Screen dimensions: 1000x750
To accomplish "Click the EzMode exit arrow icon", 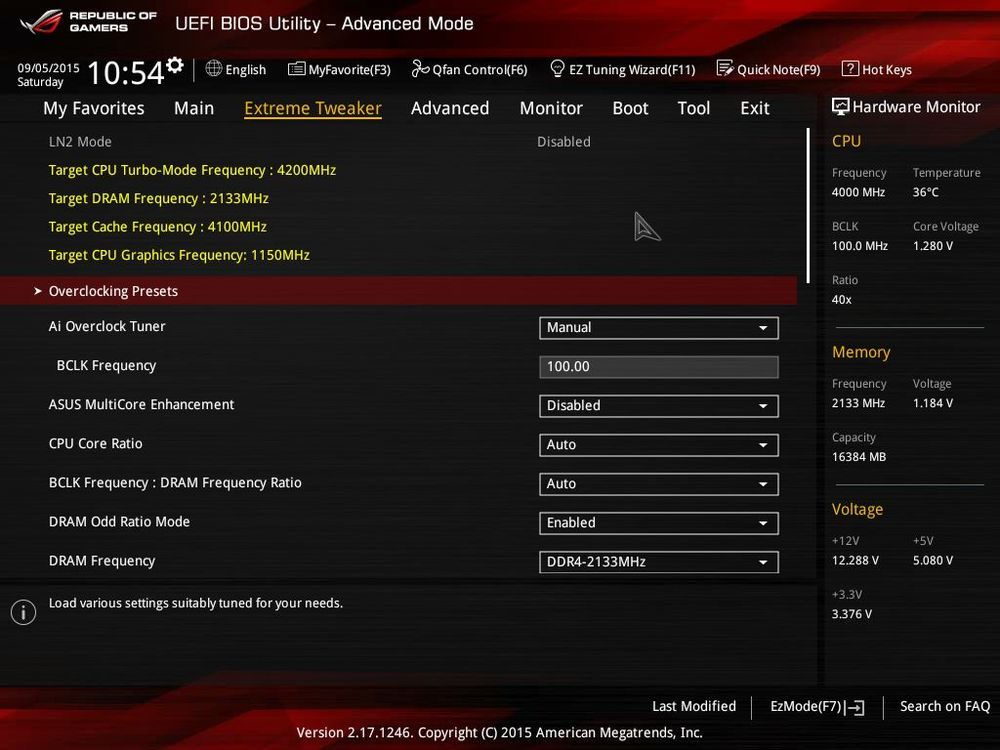I will coord(855,707).
